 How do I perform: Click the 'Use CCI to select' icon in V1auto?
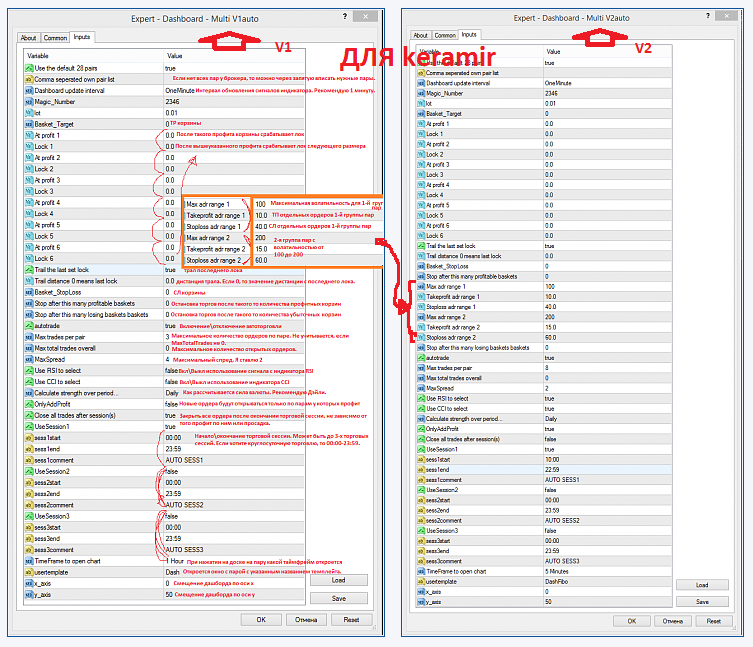pyautogui.click(x=29, y=382)
